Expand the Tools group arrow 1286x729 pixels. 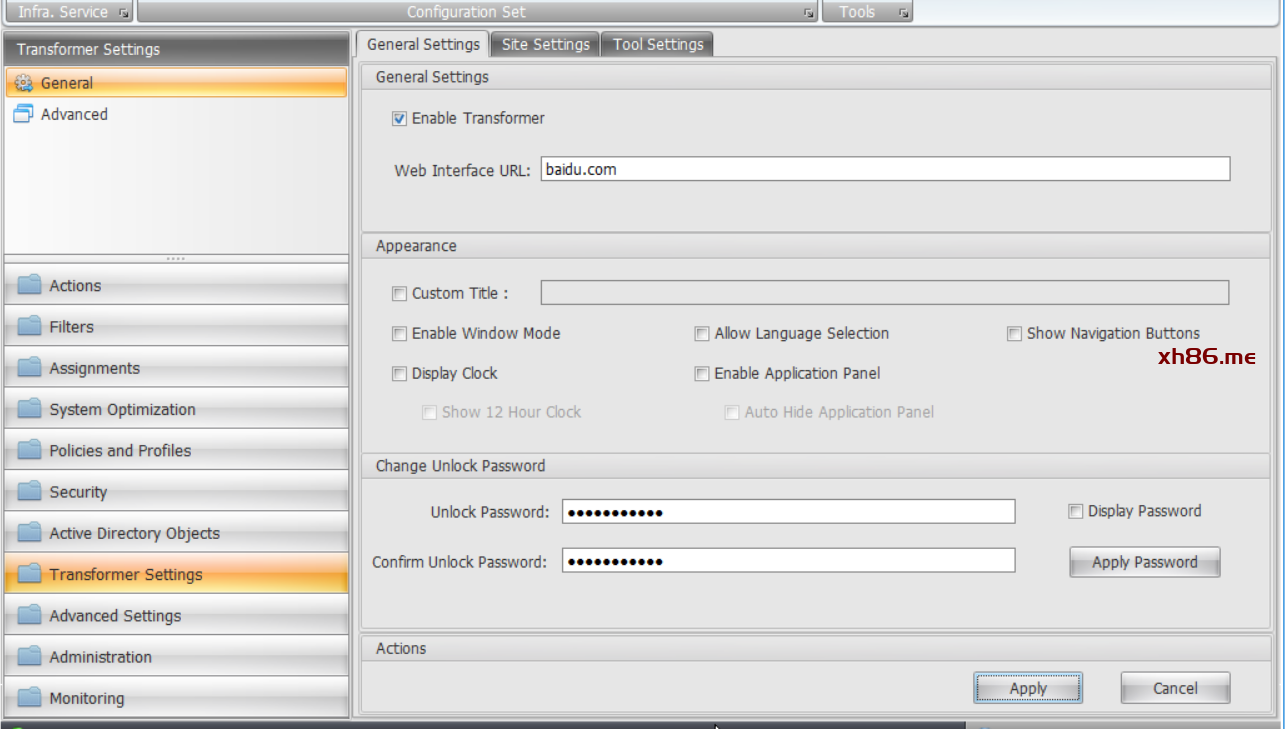pyautogui.click(x=903, y=13)
